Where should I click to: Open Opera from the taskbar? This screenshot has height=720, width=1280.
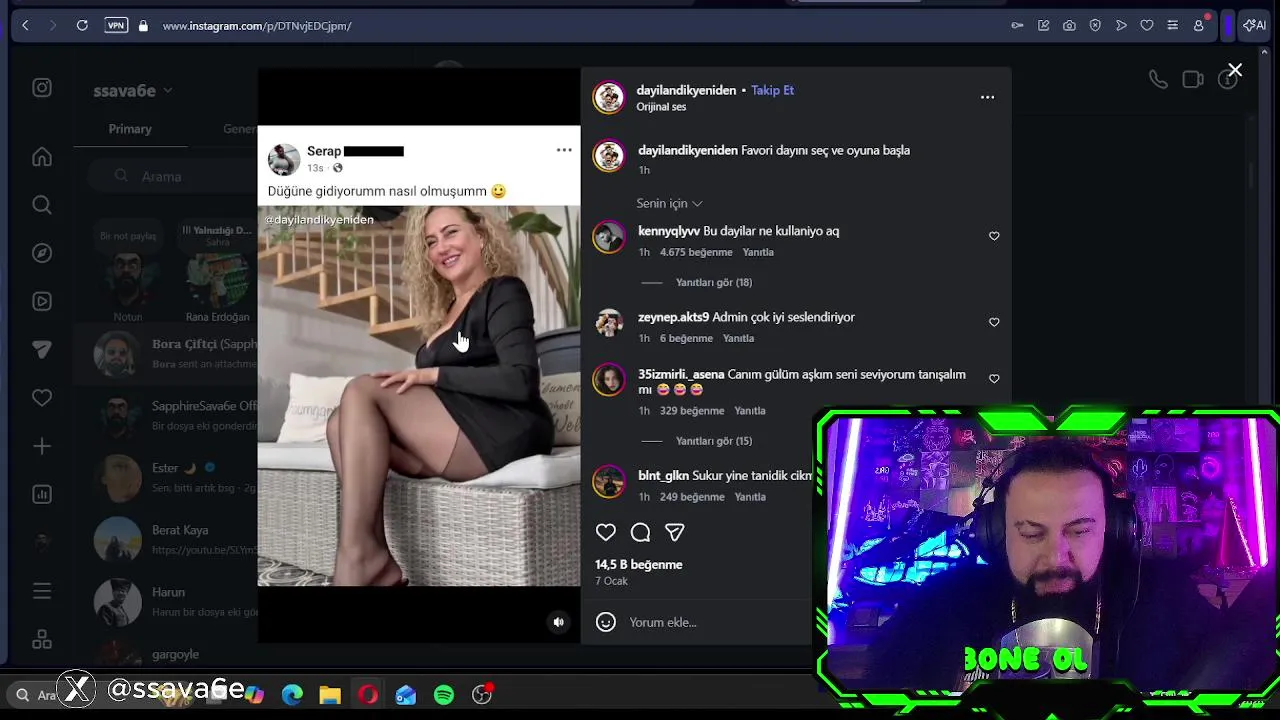pyautogui.click(x=368, y=695)
